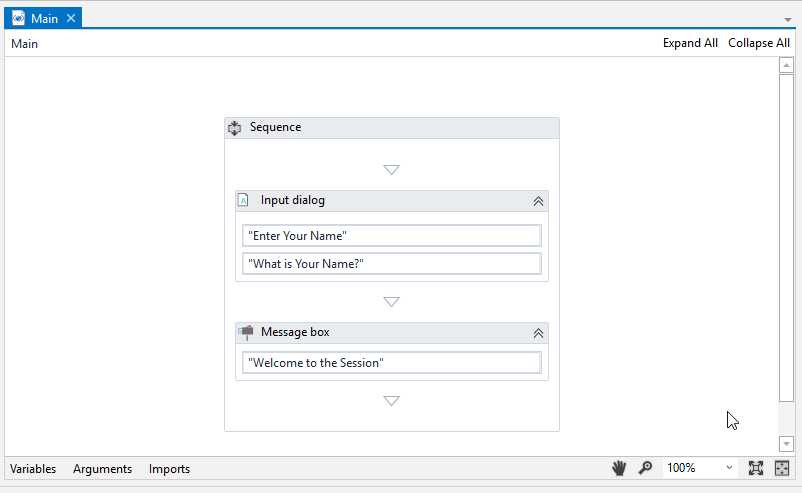Click the magnifier zoom icon
The image size is (802, 493).
pyautogui.click(x=646, y=468)
